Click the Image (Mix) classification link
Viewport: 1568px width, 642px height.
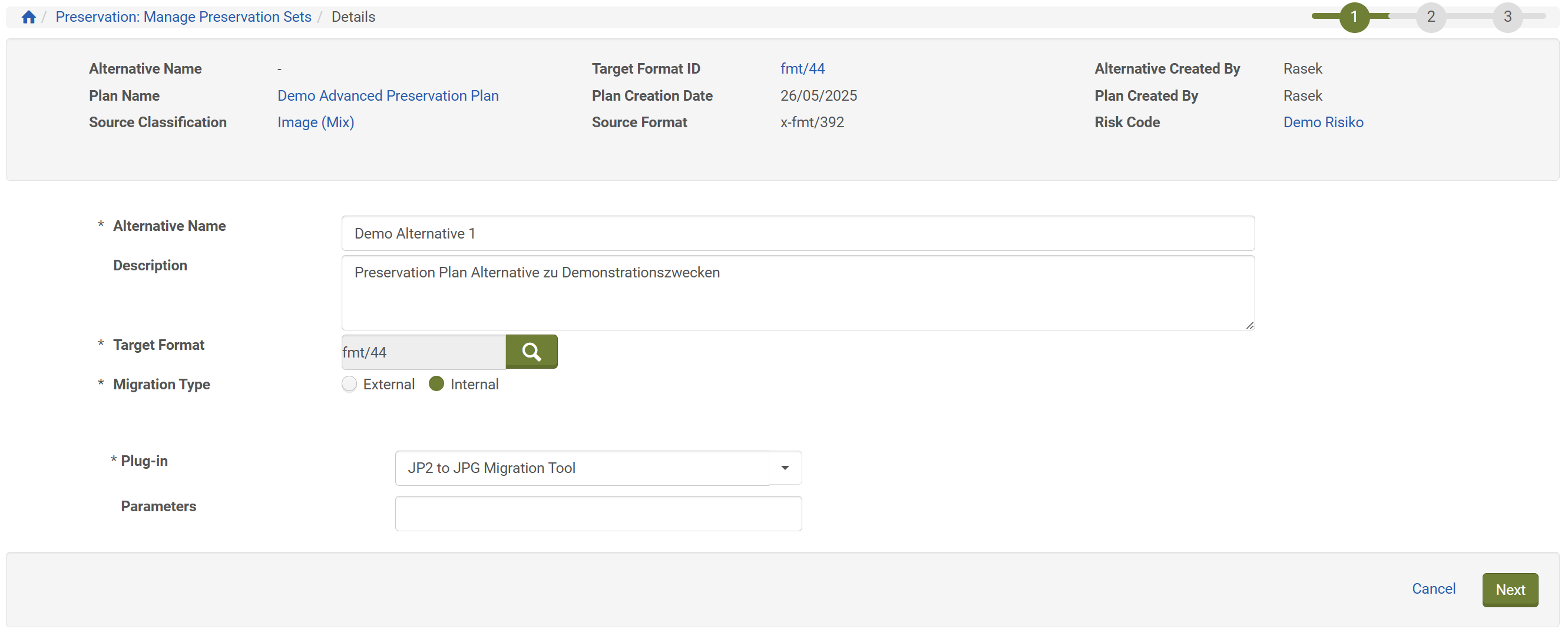[x=315, y=123]
